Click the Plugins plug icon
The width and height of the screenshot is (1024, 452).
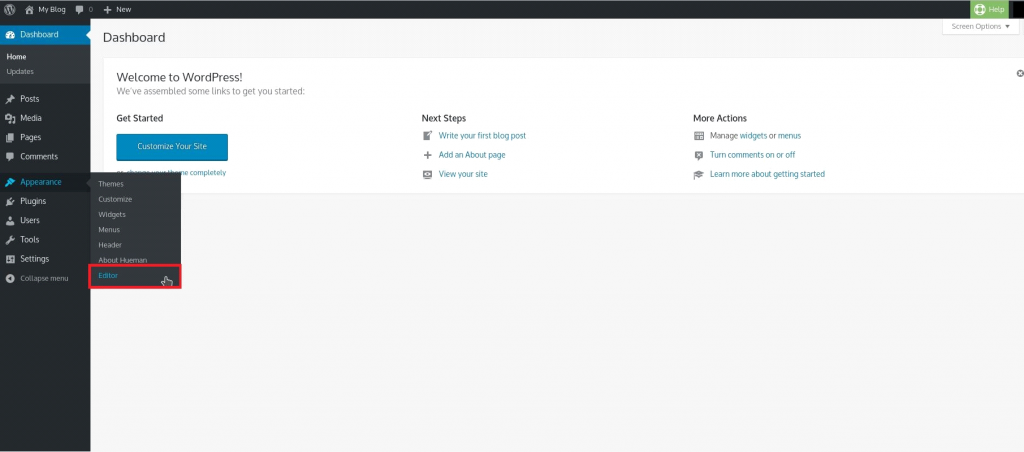[x=10, y=201]
